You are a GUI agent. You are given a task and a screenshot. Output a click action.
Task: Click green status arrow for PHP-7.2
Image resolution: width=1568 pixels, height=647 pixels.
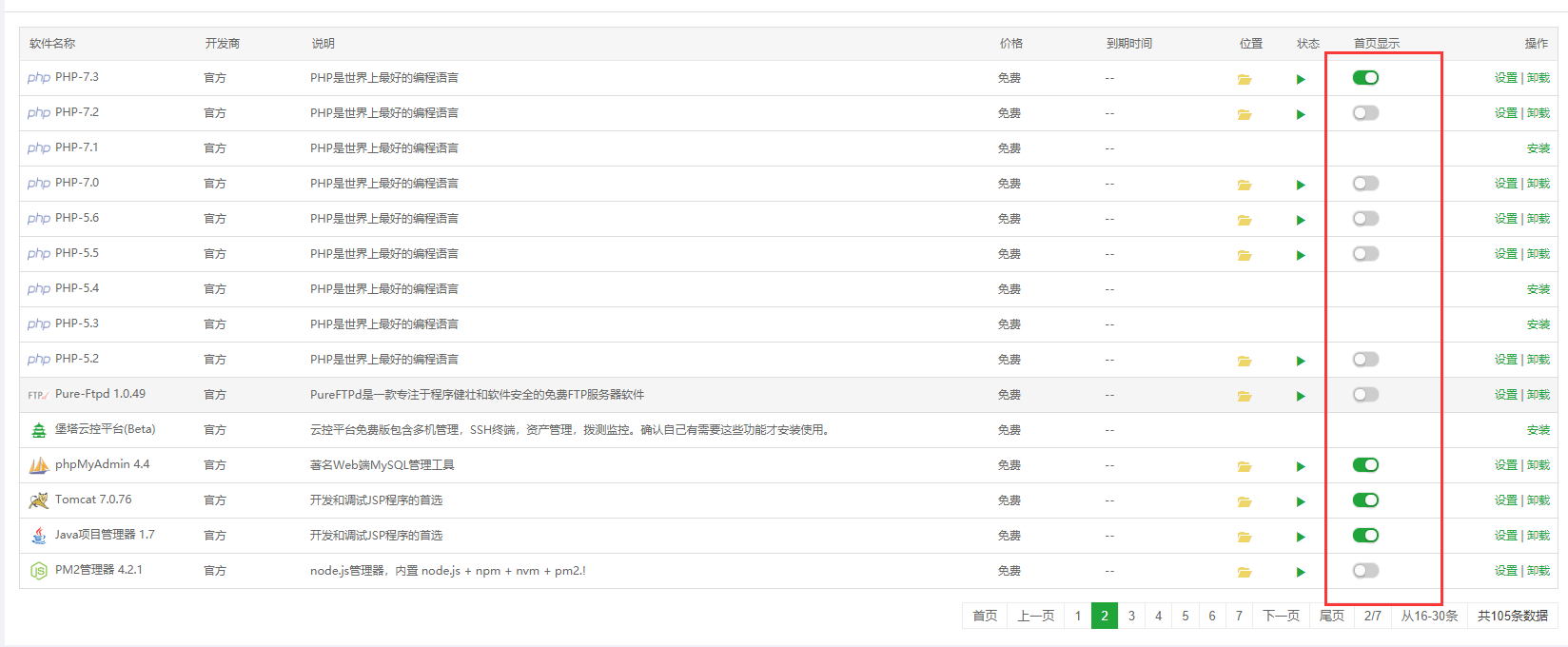point(1301,114)
